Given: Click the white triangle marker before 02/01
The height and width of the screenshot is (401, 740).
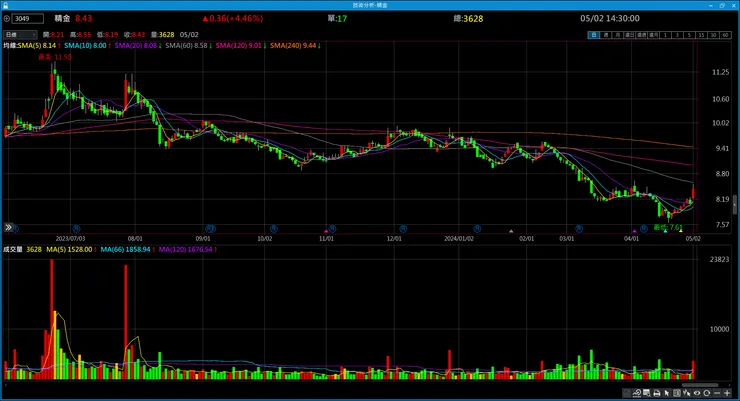Looking at the screenshot, I should [511, 231].
